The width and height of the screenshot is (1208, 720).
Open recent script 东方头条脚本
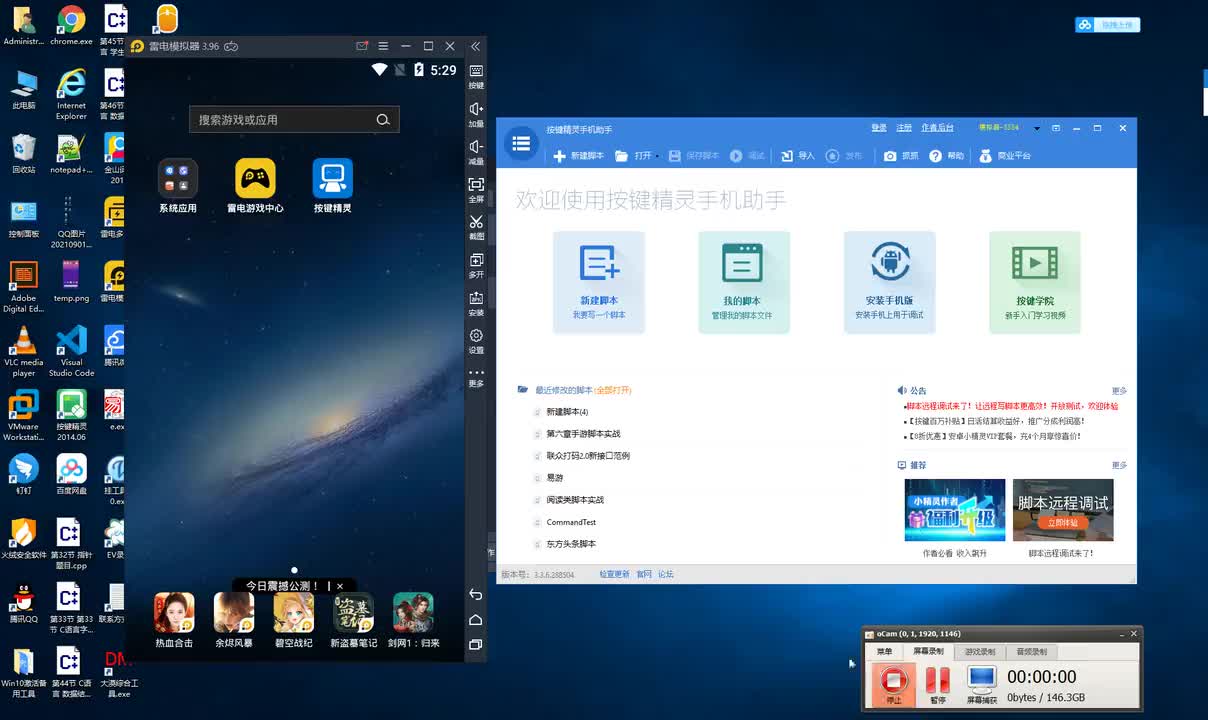click(x=571, y=544)
